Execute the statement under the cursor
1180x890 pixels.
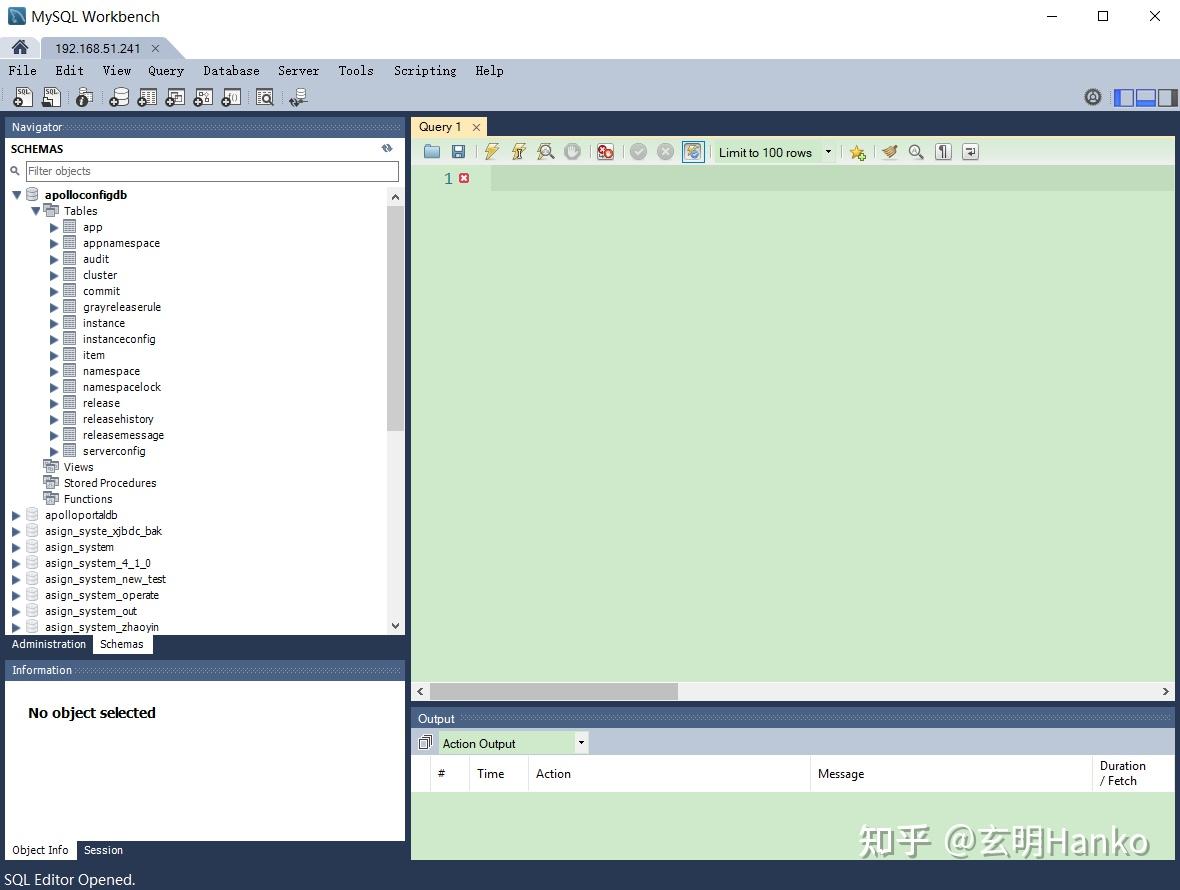tap(519, 152)
